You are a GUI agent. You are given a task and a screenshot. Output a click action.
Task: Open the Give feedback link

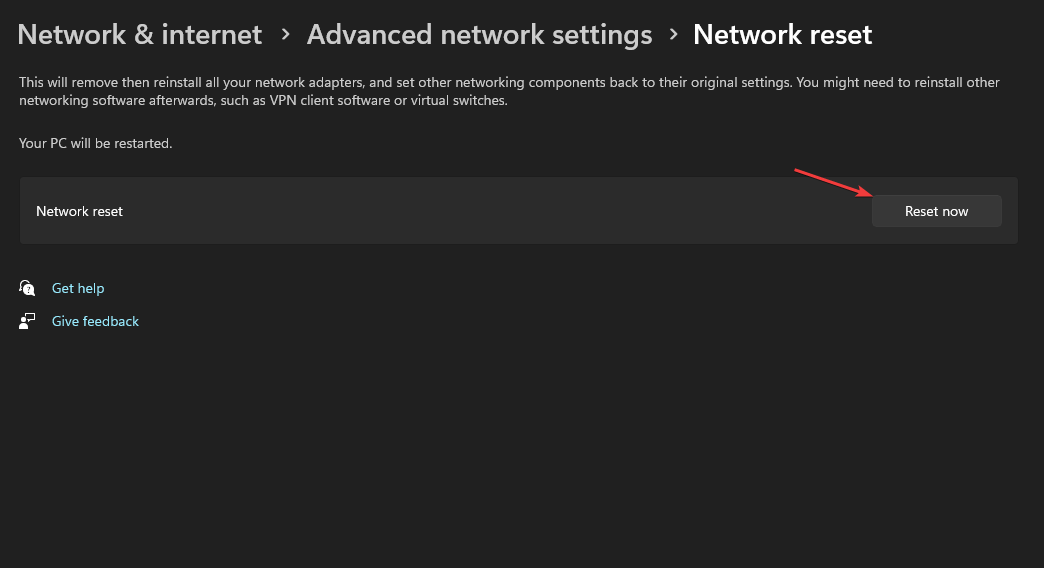(x=95, y=321)
